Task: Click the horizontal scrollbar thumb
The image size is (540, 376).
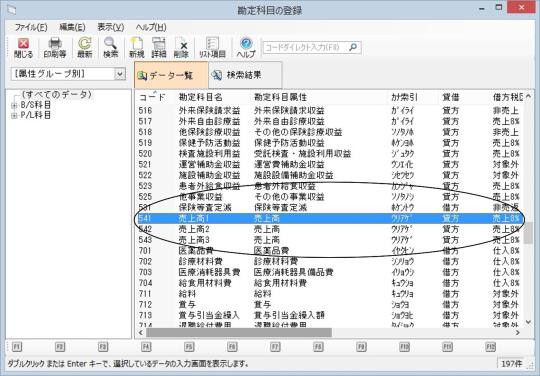Action: 239,333
